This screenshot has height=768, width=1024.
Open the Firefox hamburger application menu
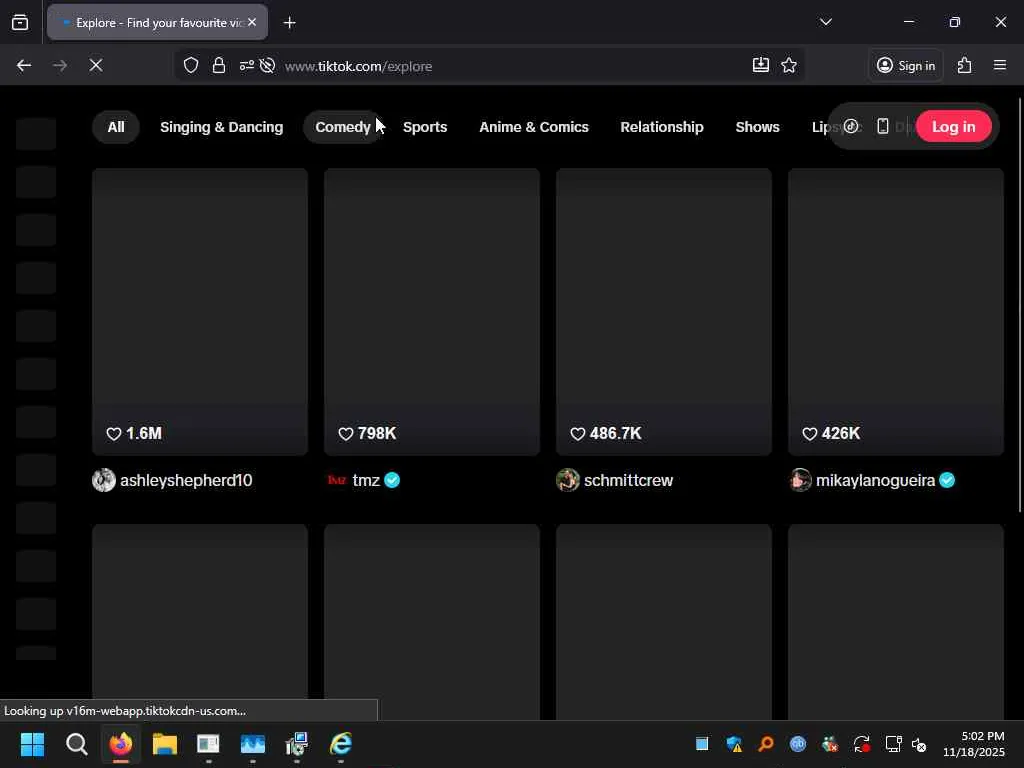(1000, 65)
